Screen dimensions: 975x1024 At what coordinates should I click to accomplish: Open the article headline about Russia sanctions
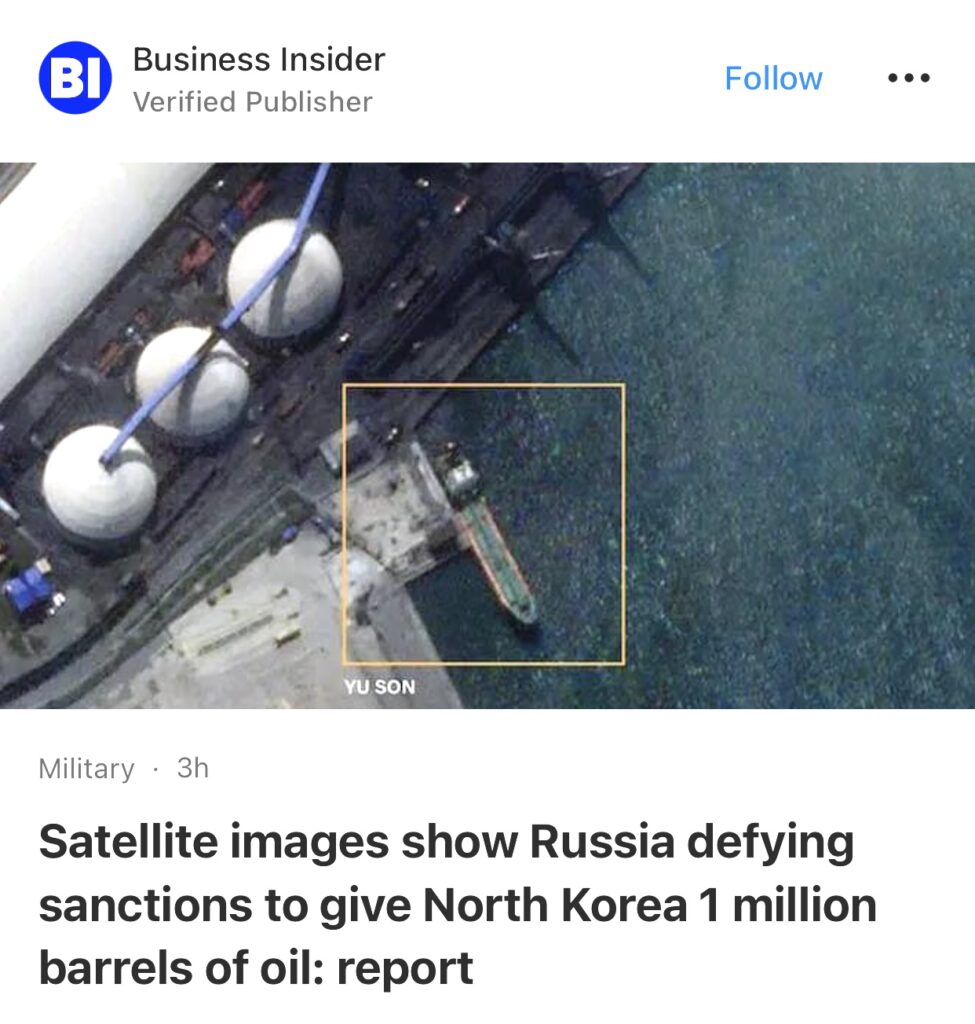457,904
